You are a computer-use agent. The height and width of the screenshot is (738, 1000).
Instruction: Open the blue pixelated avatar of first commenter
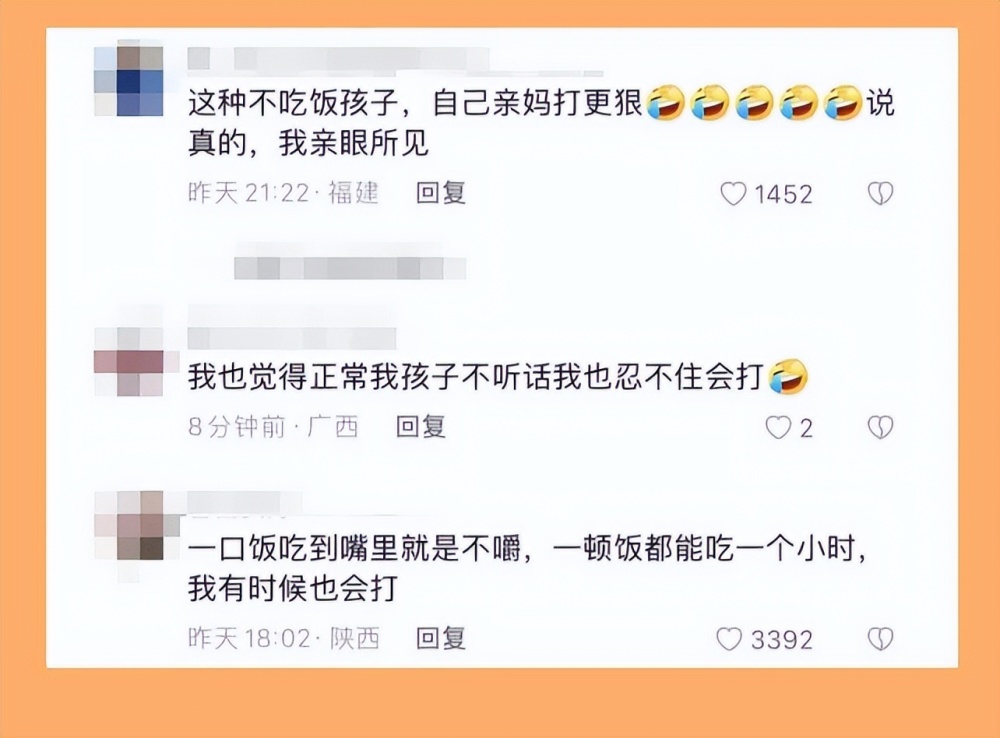coord(129,80)
